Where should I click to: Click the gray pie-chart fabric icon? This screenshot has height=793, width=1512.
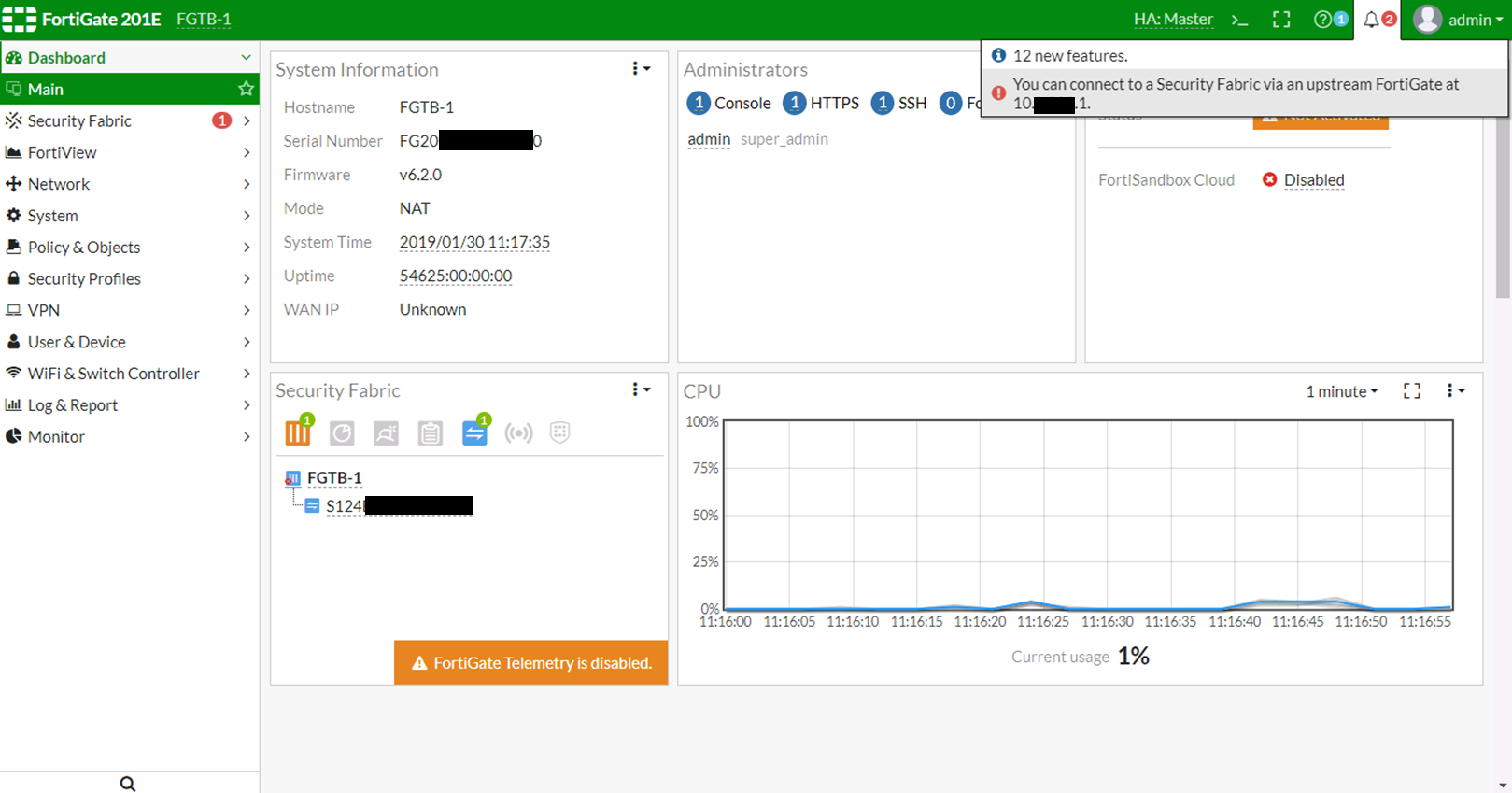tap(342, 432)
